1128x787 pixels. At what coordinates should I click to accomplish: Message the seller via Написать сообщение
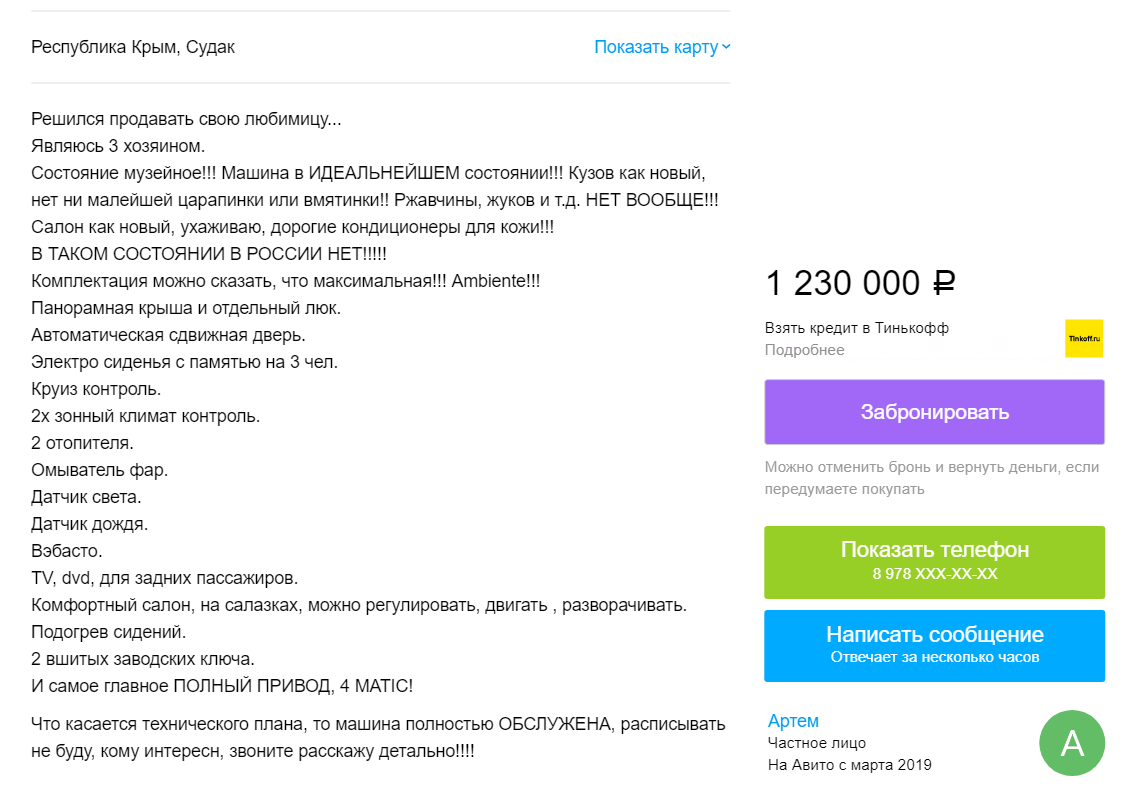click(x=934, y=633)
